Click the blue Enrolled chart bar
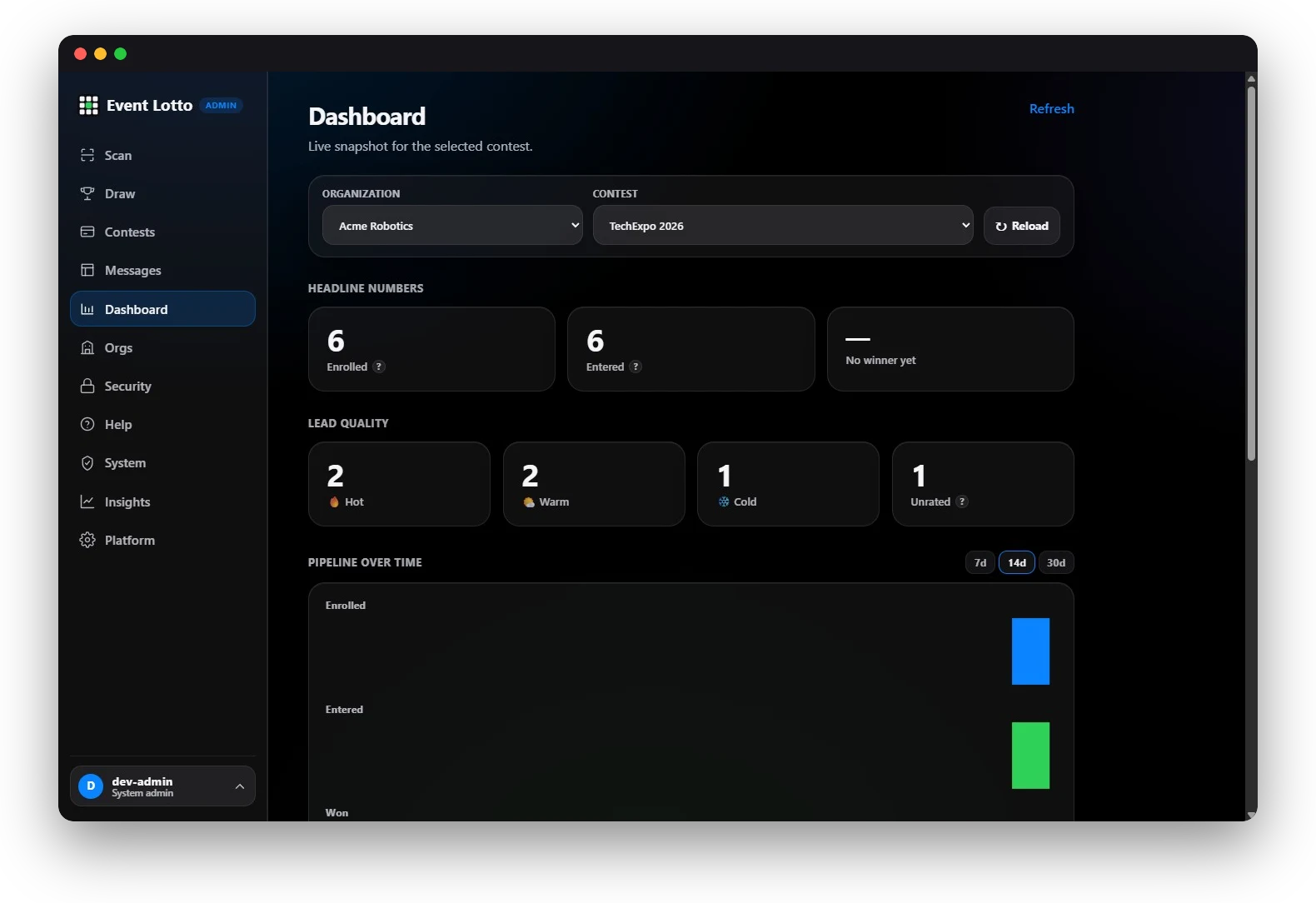Image resolution: width=1316 pixels, height=903 pixels. (x=1030, y=651)
